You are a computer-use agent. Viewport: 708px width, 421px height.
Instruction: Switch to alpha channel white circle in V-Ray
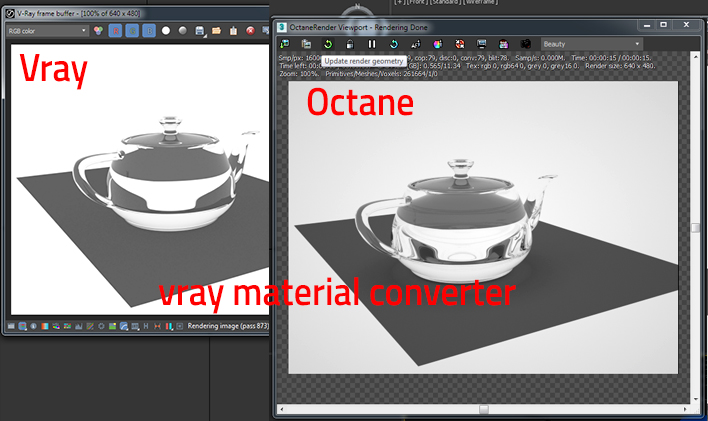166,31
